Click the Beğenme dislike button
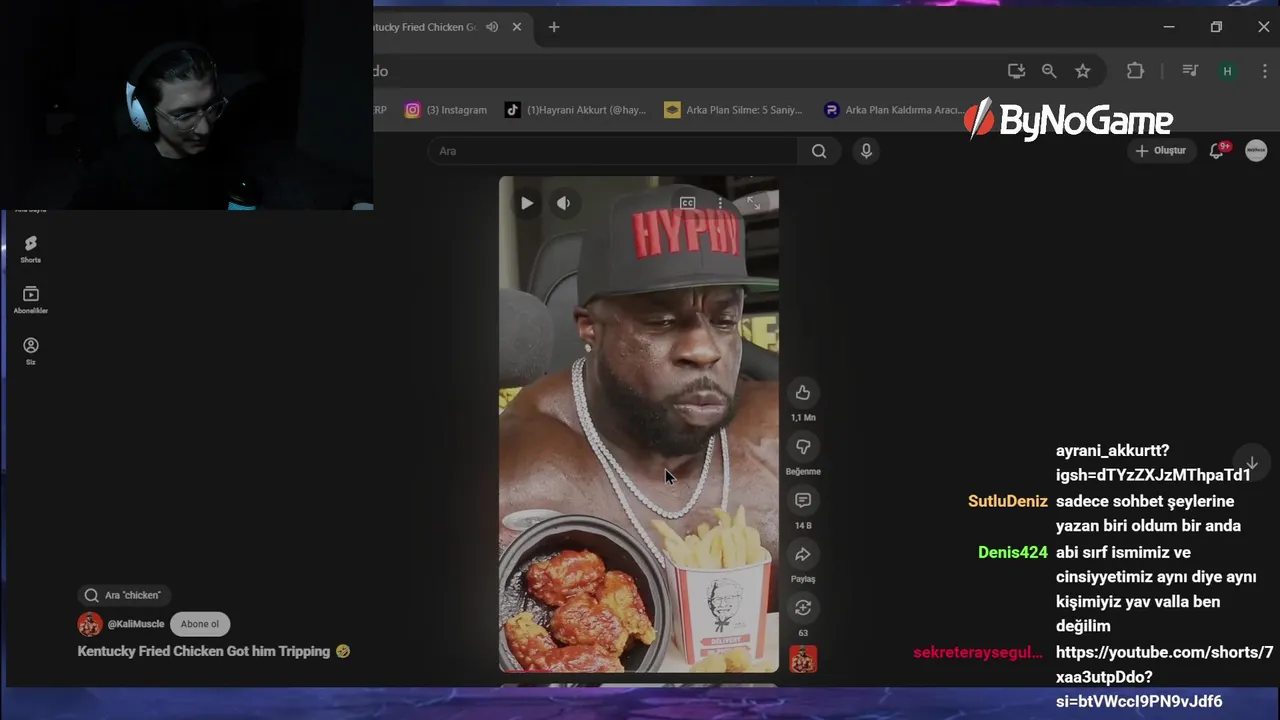This screenshot has width=1280, height=720. click(x=803, y=447)
